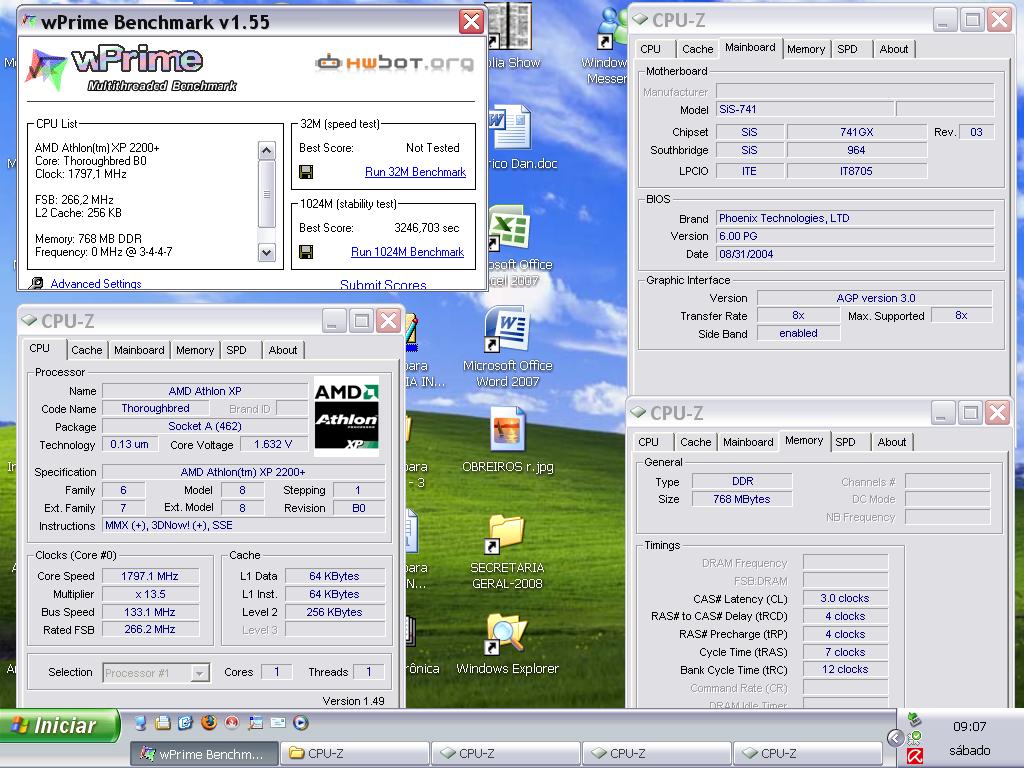The height and width of the screenshot is (768, 1024).
Task: Expand hidden tray icons with the arrow
Action: pos(895,738)
